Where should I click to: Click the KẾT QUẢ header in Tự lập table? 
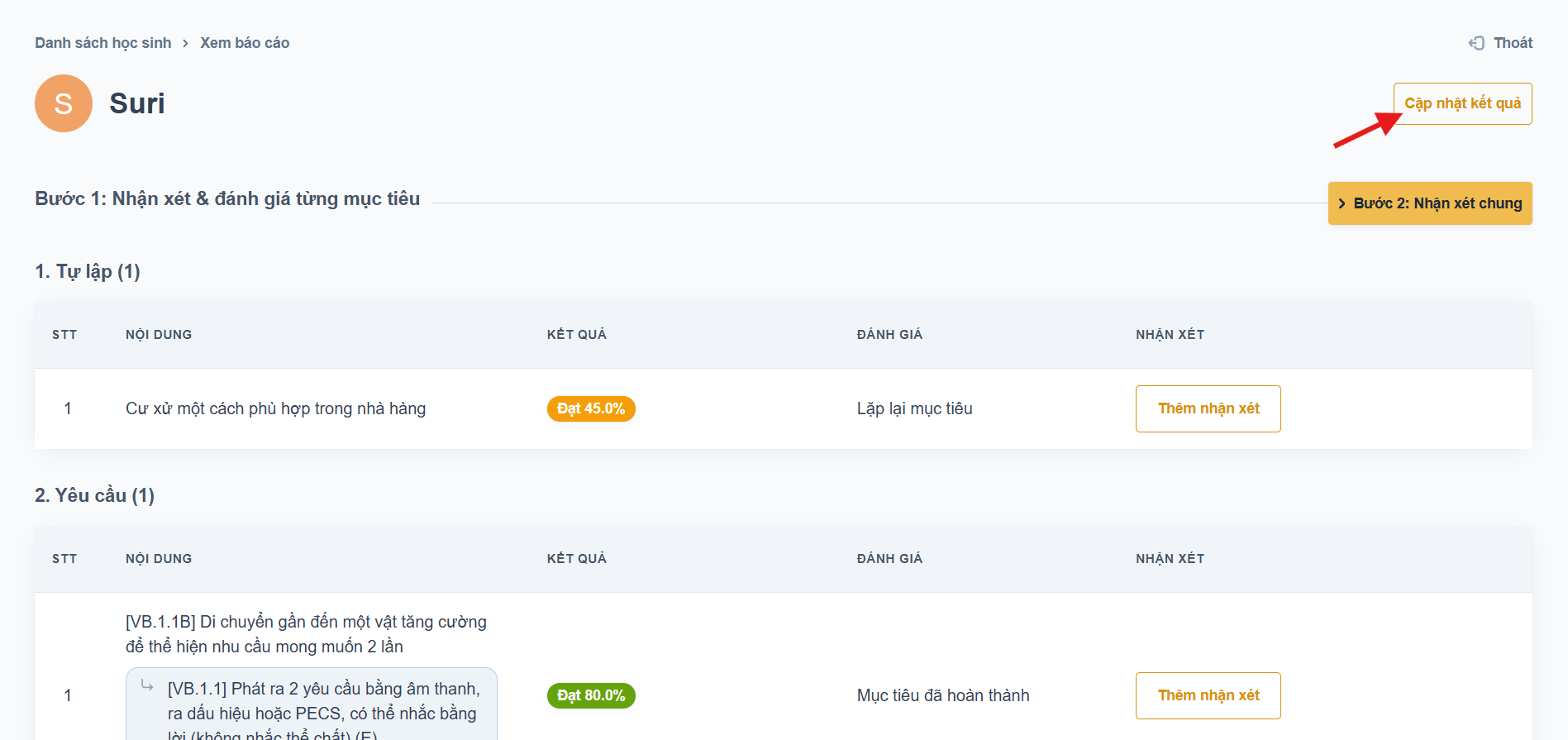point(576,335)
